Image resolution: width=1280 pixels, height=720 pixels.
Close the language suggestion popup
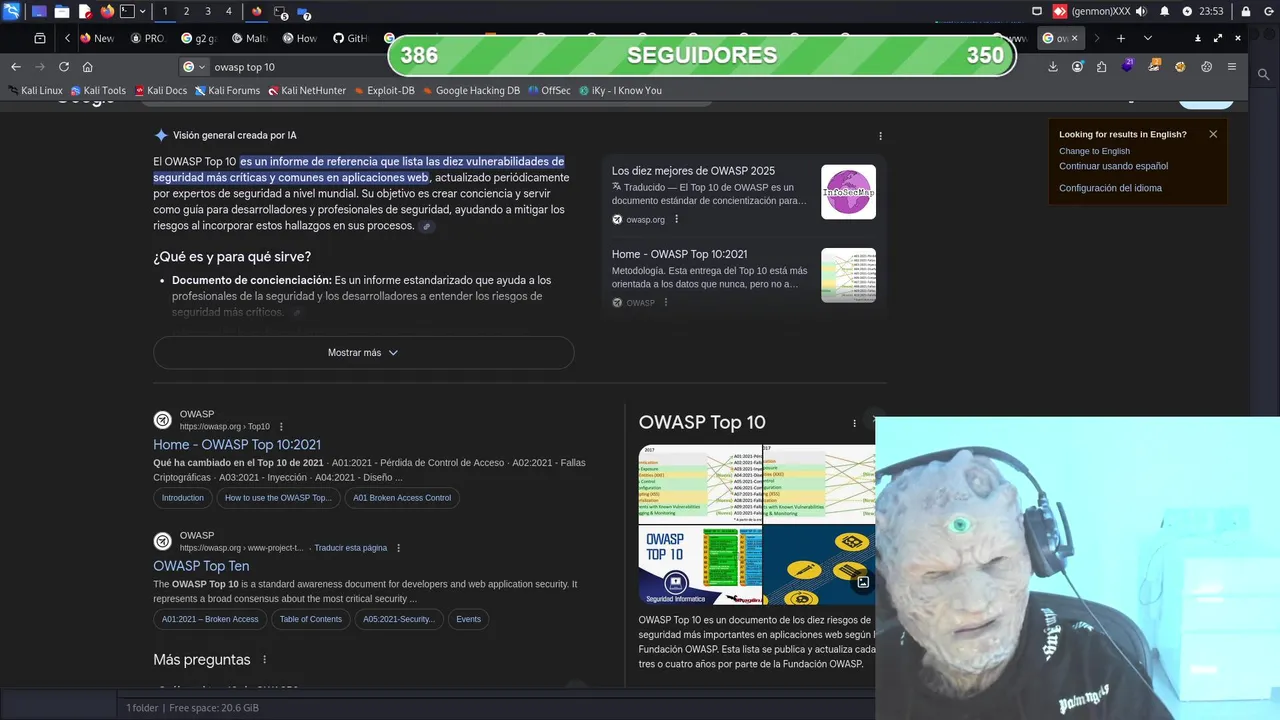[1213, 134]
